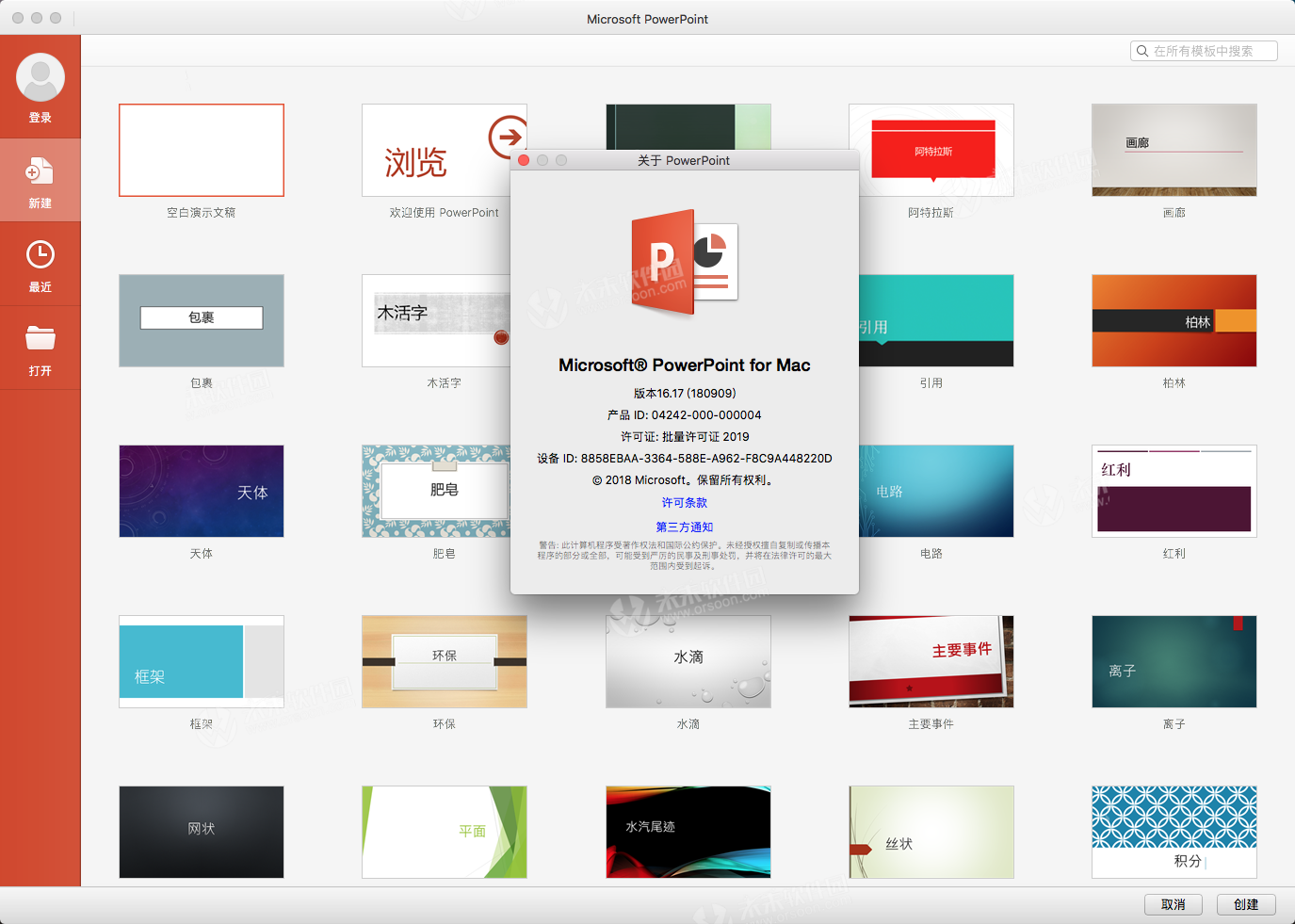
Task: Open the 许可条款 link
Action: coord(685,502)
